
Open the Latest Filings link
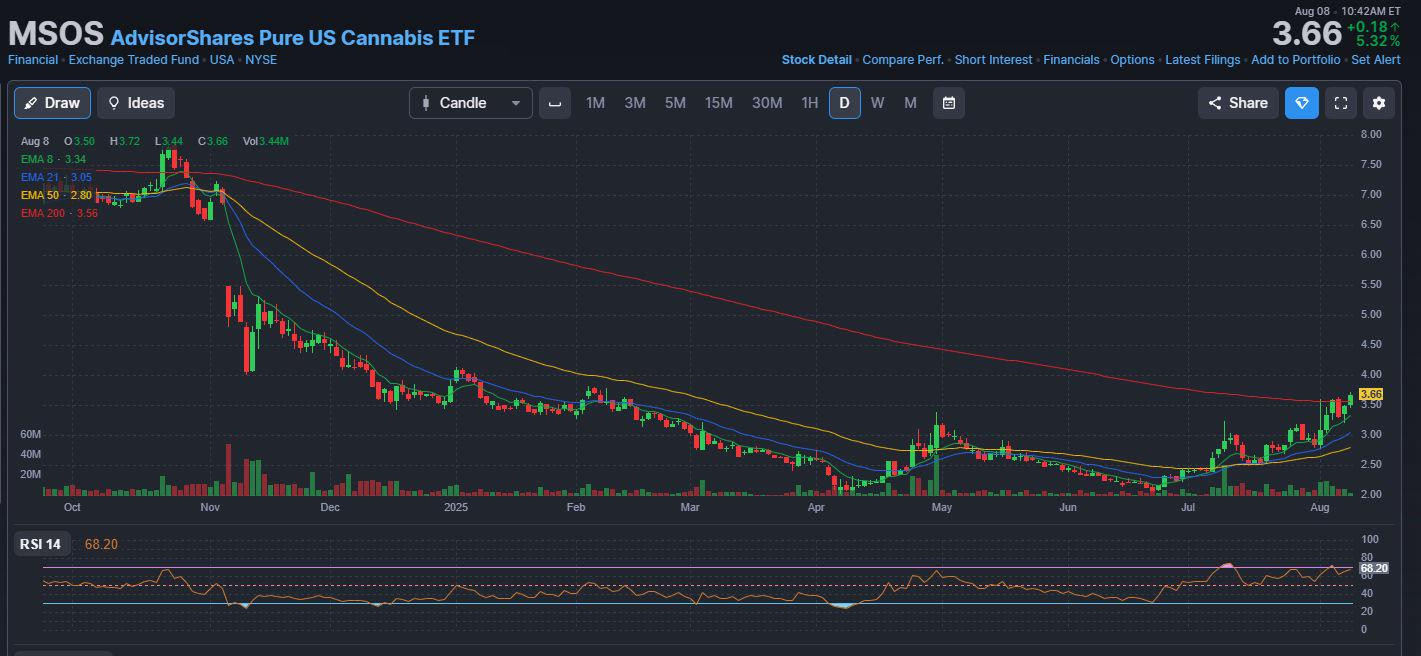1203,60
